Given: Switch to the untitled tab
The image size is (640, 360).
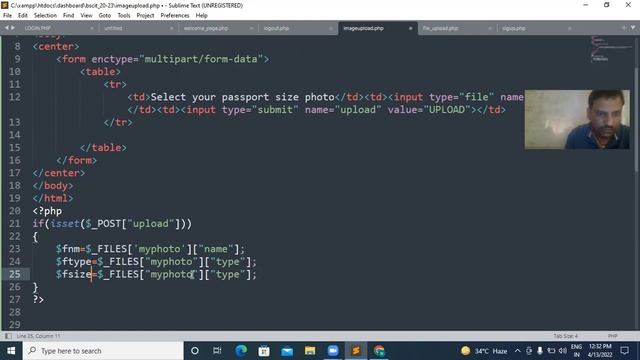Looking at the screenshot, I should 113,28.
